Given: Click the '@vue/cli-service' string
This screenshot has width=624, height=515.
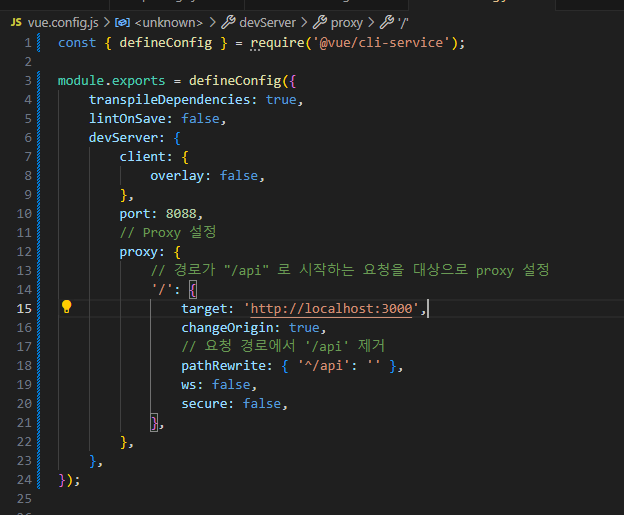Looking at the screenshot, I should pos(382,43).
